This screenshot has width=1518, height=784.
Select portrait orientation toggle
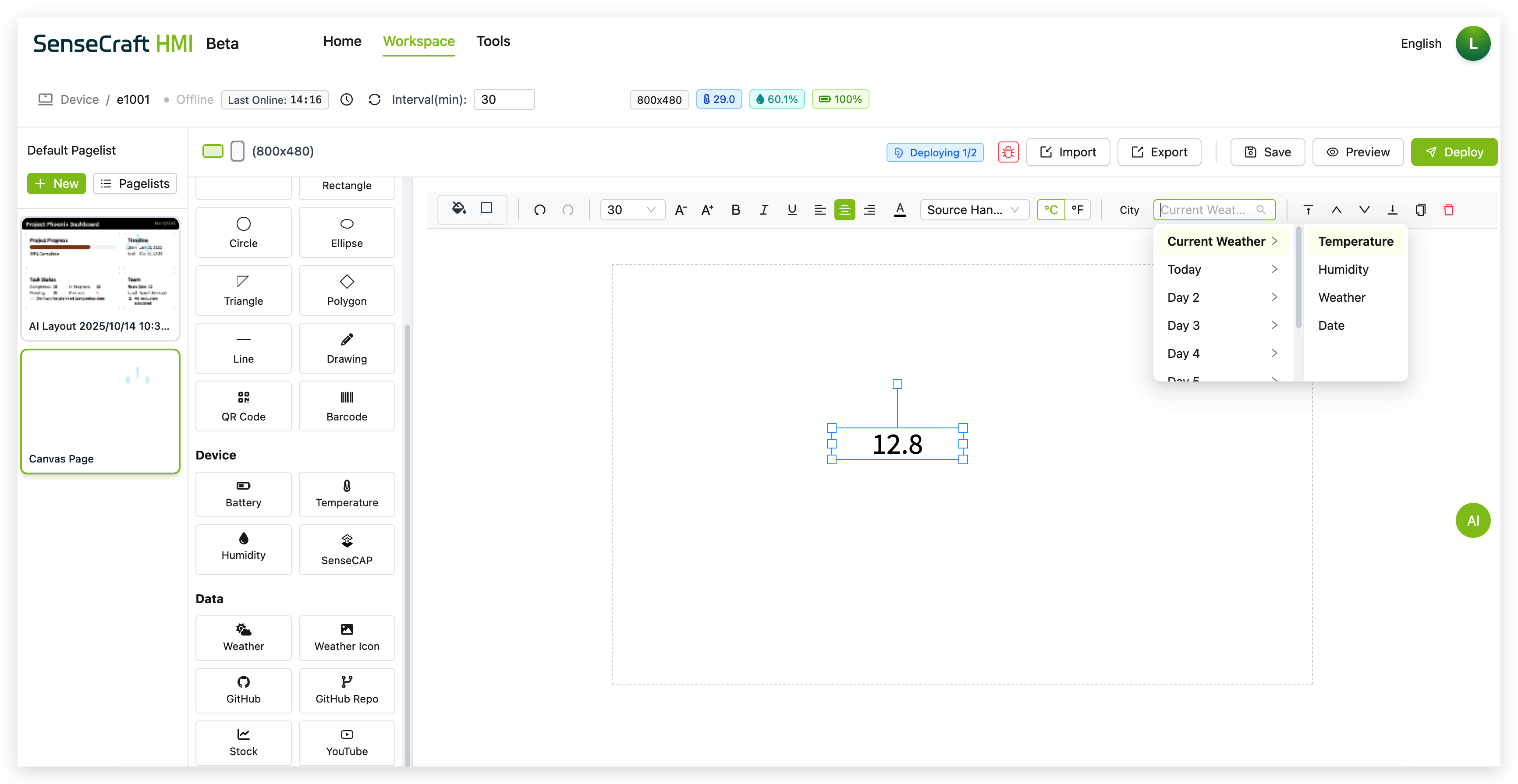[x=237, y=152]
